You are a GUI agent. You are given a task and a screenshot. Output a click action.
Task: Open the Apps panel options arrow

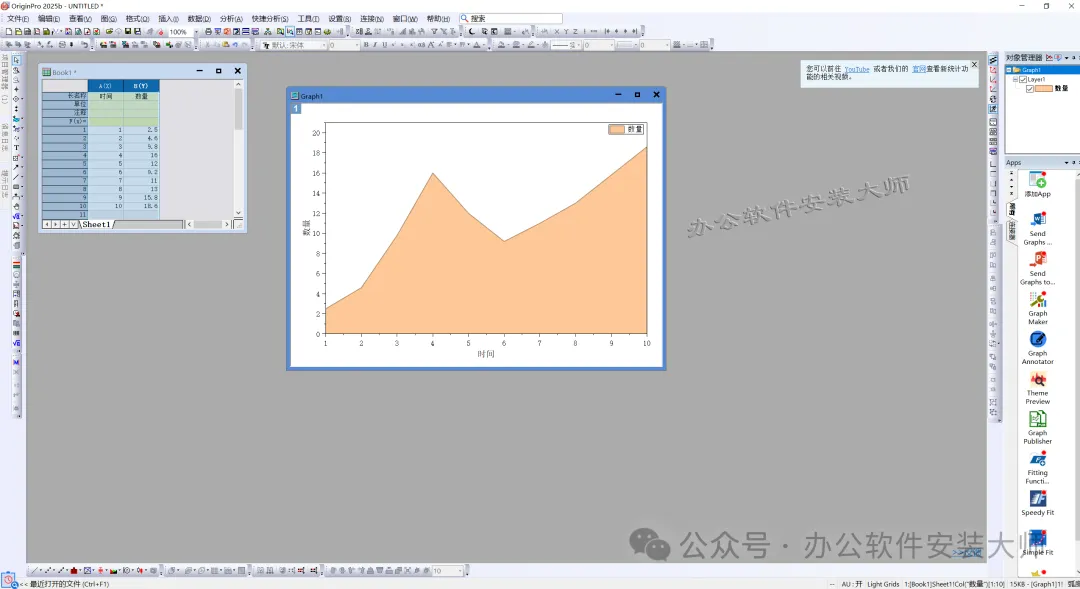coord(1066,163)
